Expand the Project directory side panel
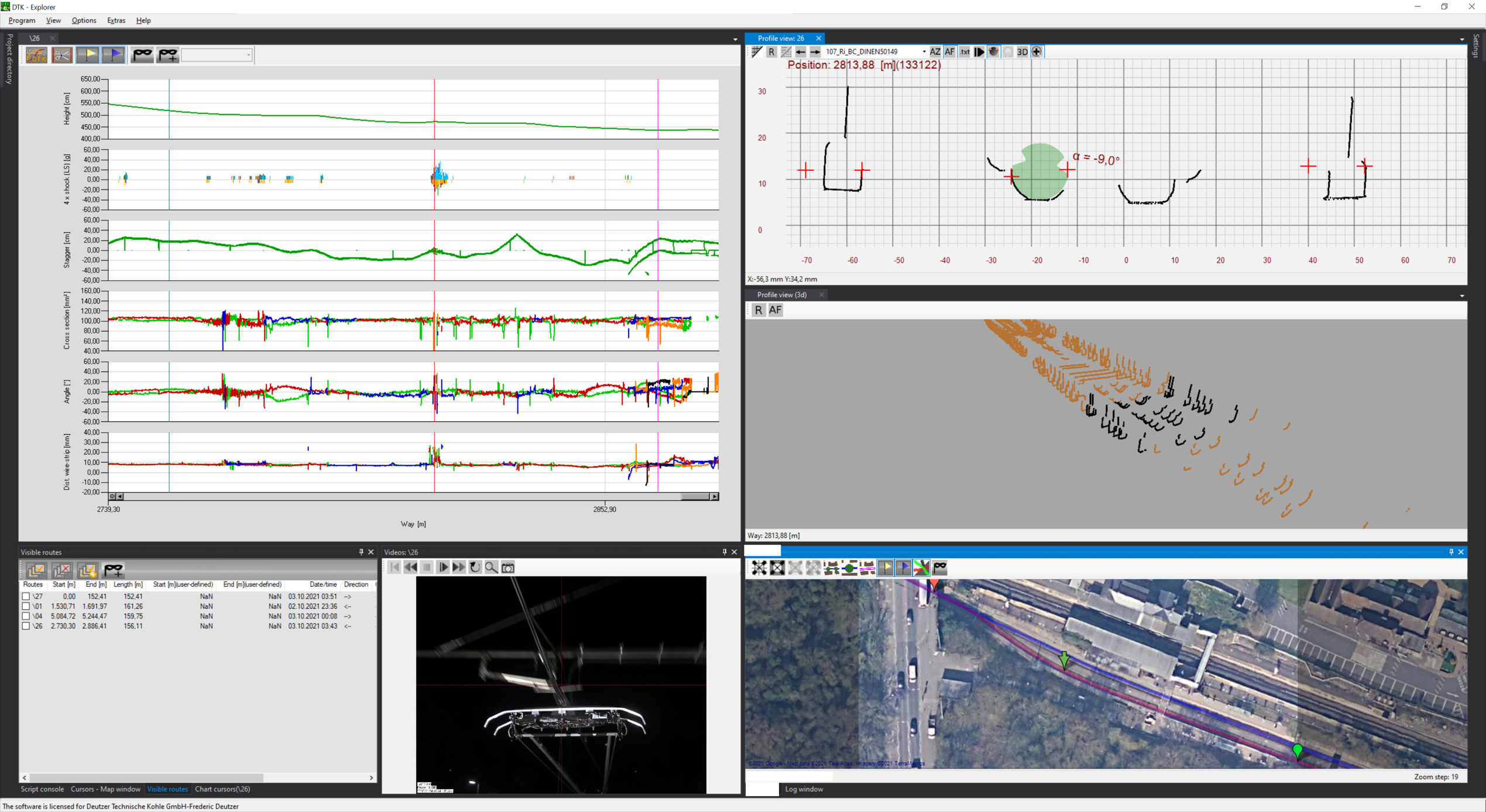The image size is (1486, 812). pos(9,59)
